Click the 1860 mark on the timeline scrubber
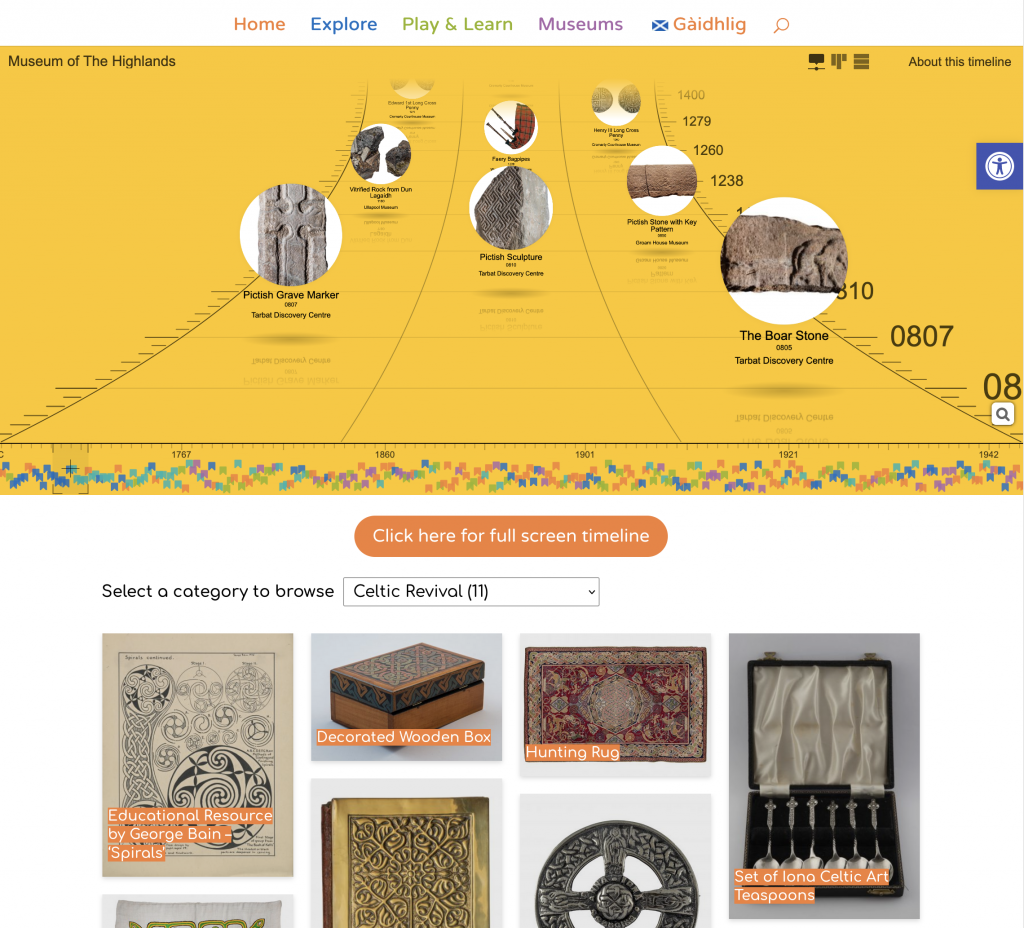This screenshot has width=1024, height=928. [385, 455]
